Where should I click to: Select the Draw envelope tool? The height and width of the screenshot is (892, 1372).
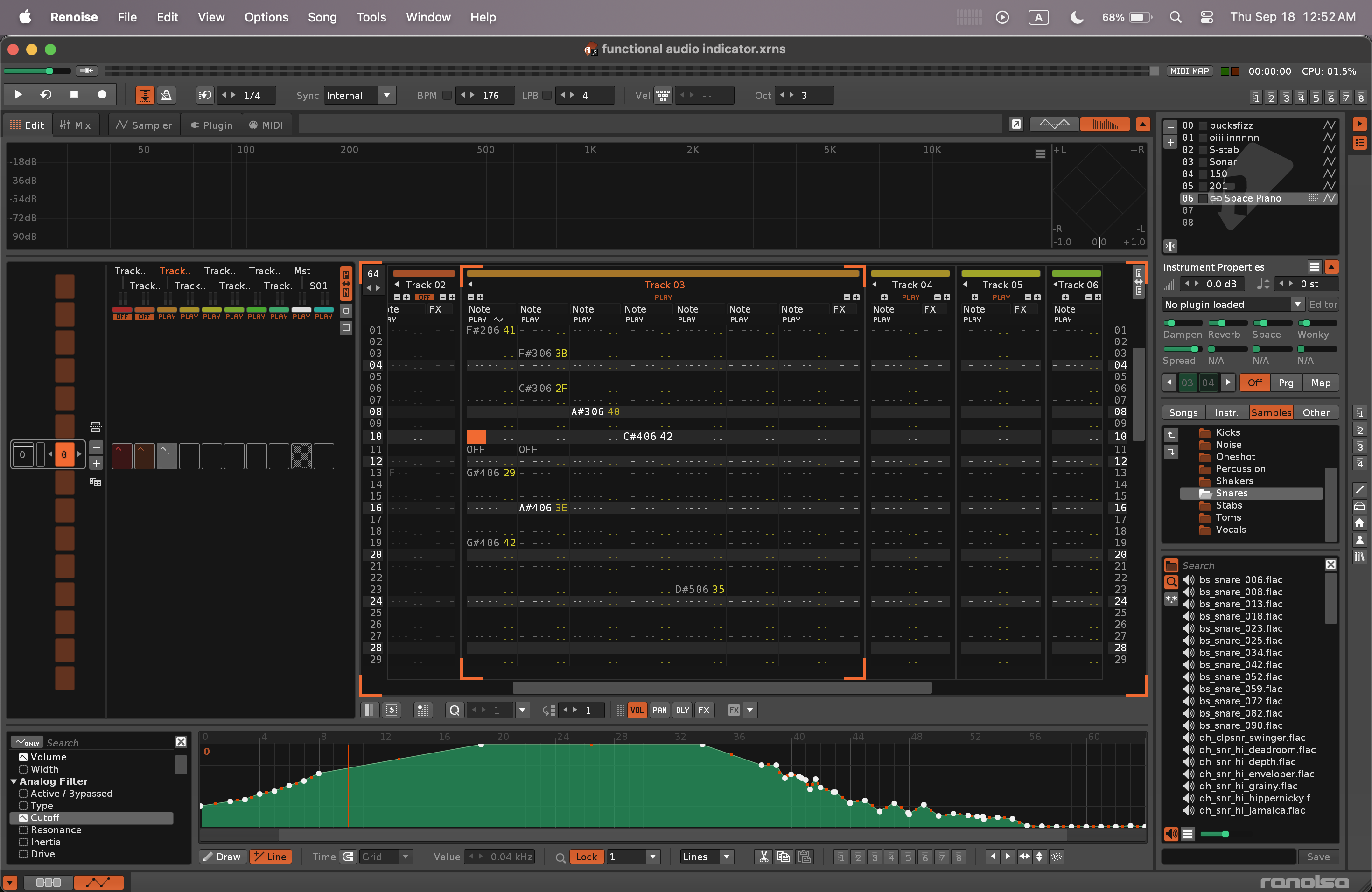pos(223,857)
